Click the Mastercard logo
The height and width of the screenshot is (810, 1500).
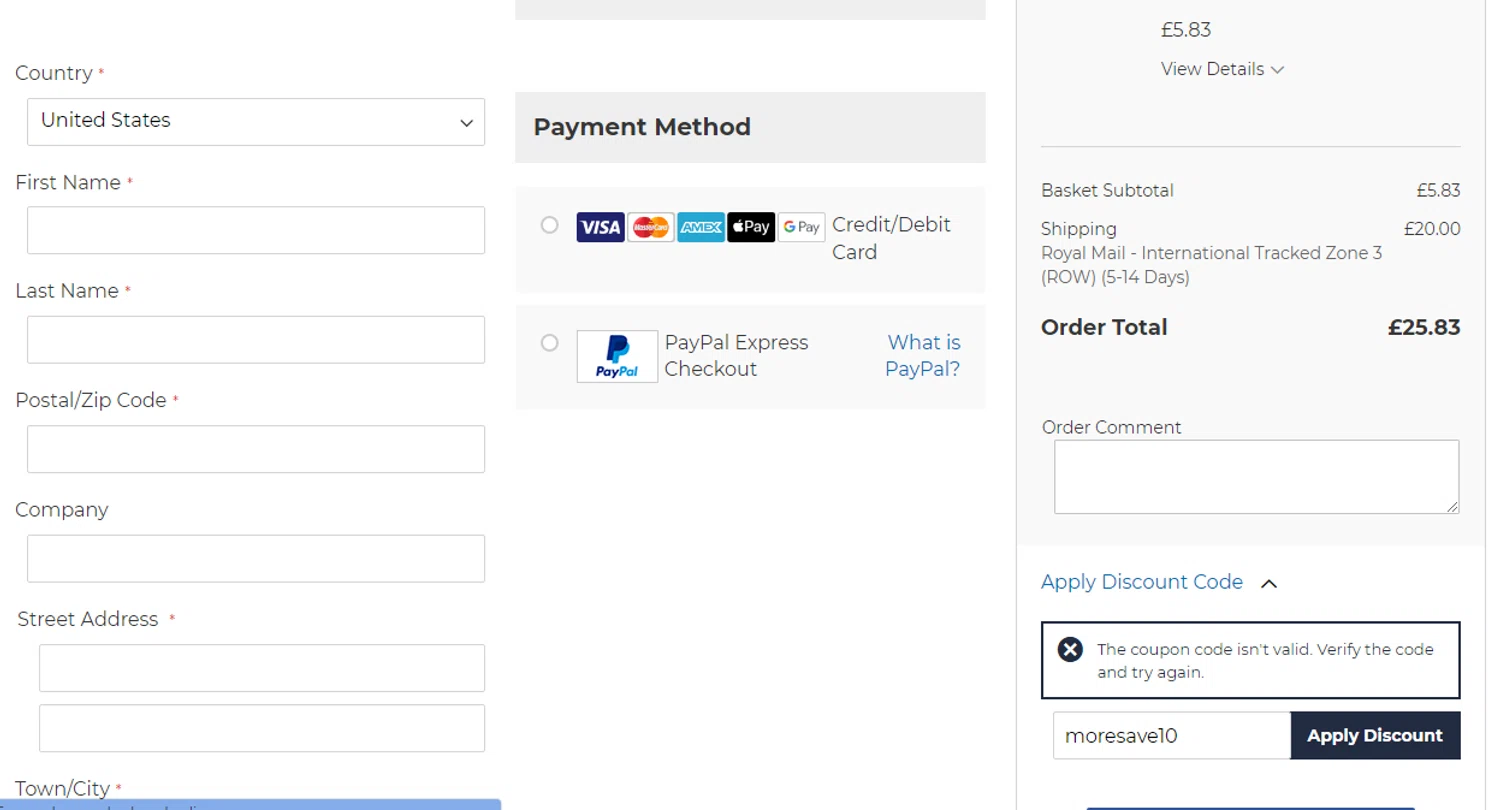(x=651, y=227)
